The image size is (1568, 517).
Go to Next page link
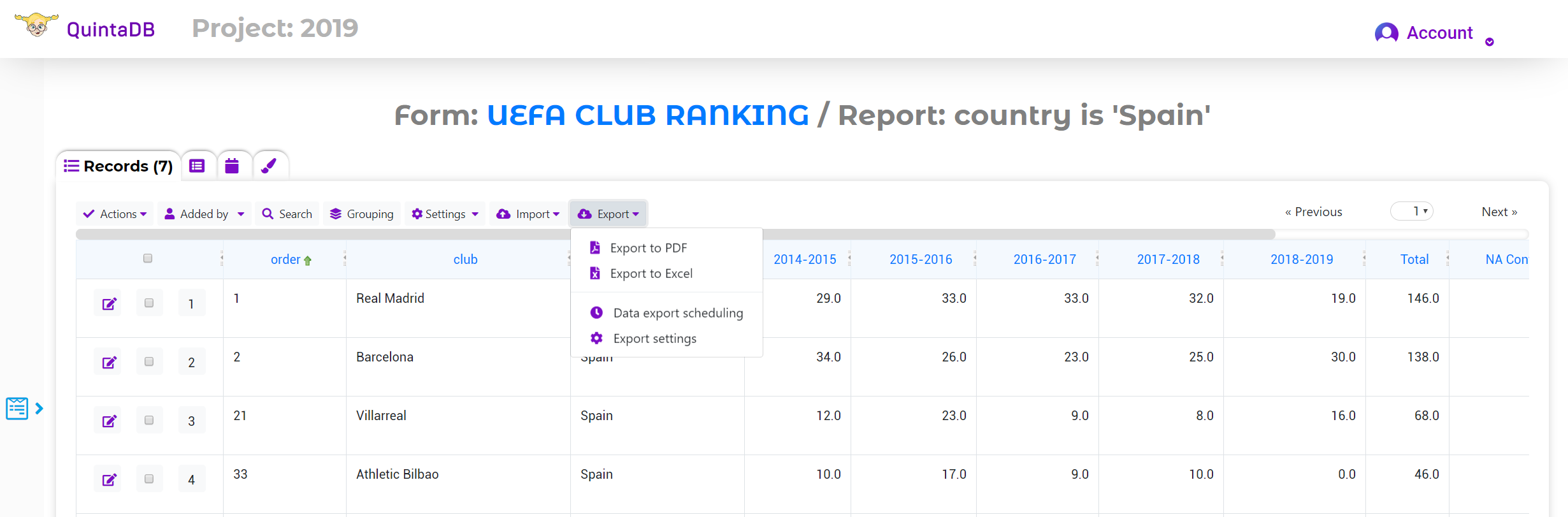(1499, 212)
